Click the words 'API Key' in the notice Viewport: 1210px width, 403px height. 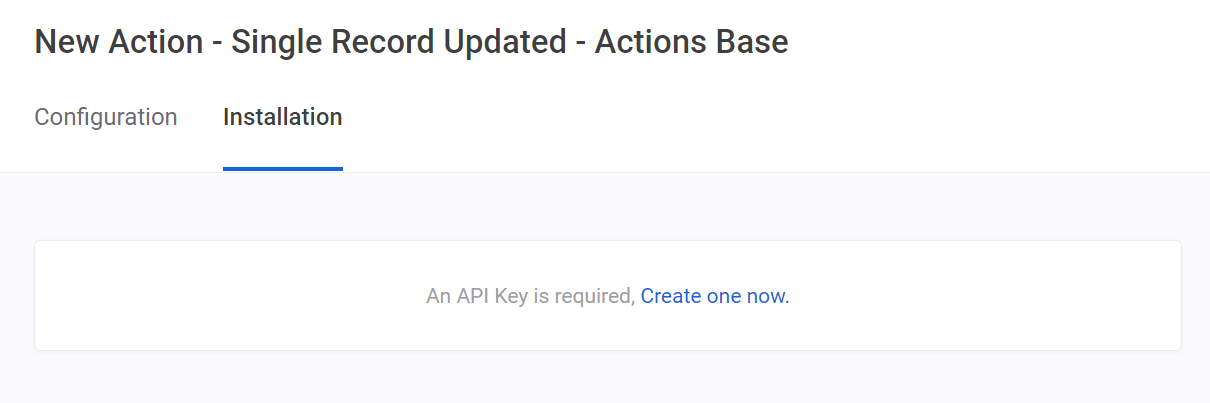coord(487,296)
